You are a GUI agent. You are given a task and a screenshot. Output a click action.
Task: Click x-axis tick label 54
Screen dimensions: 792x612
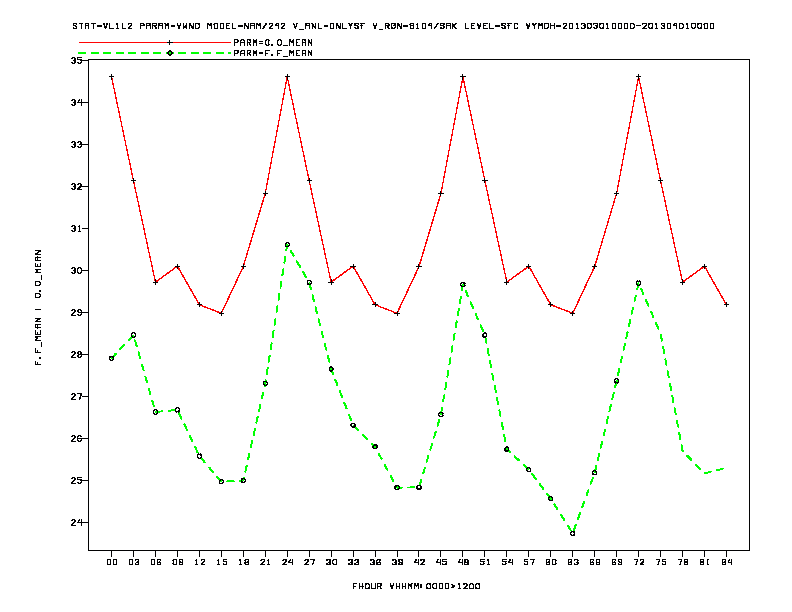[507, 562]
